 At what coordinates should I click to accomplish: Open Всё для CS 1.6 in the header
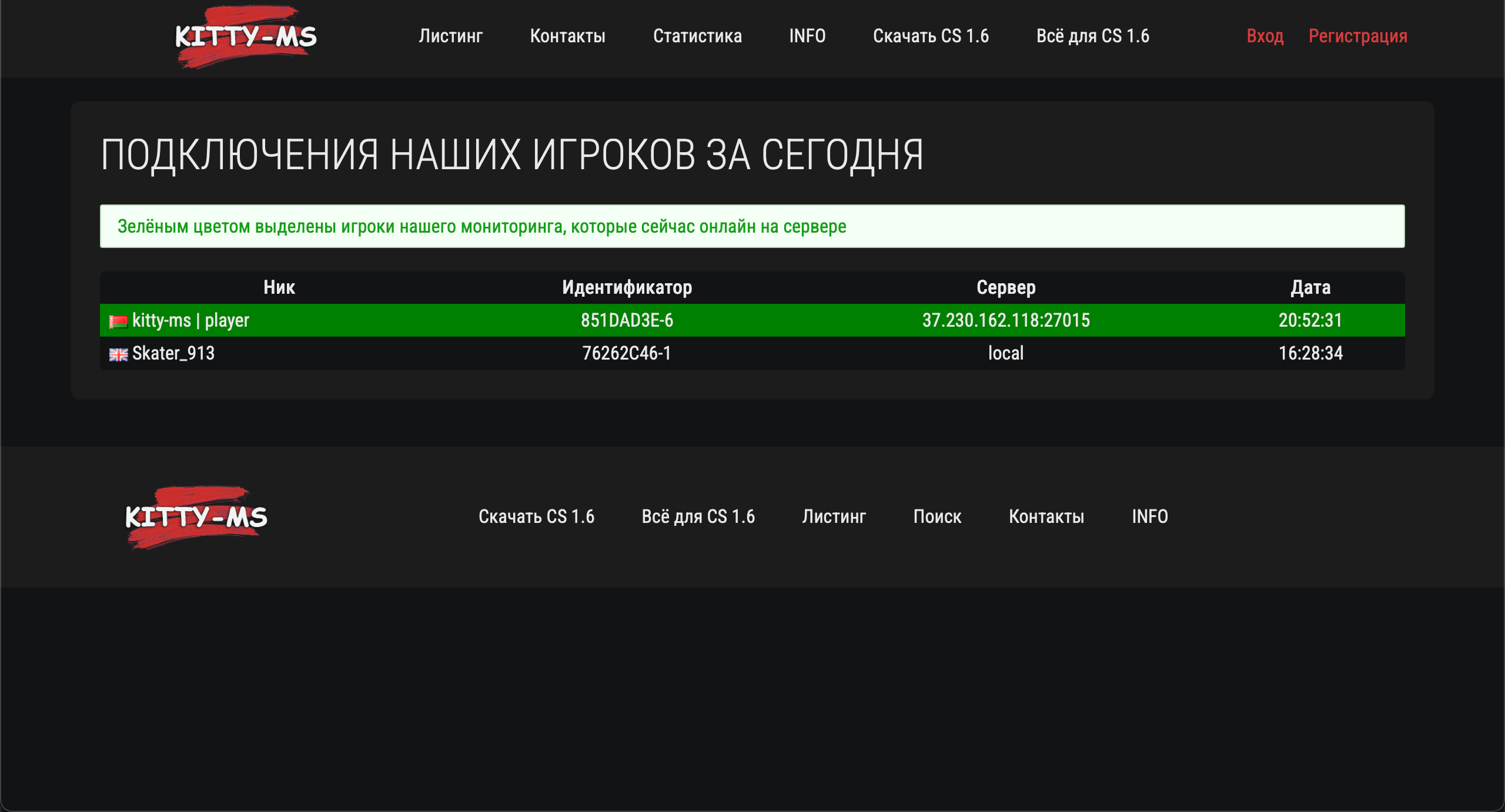click(x=1094, y=36)
